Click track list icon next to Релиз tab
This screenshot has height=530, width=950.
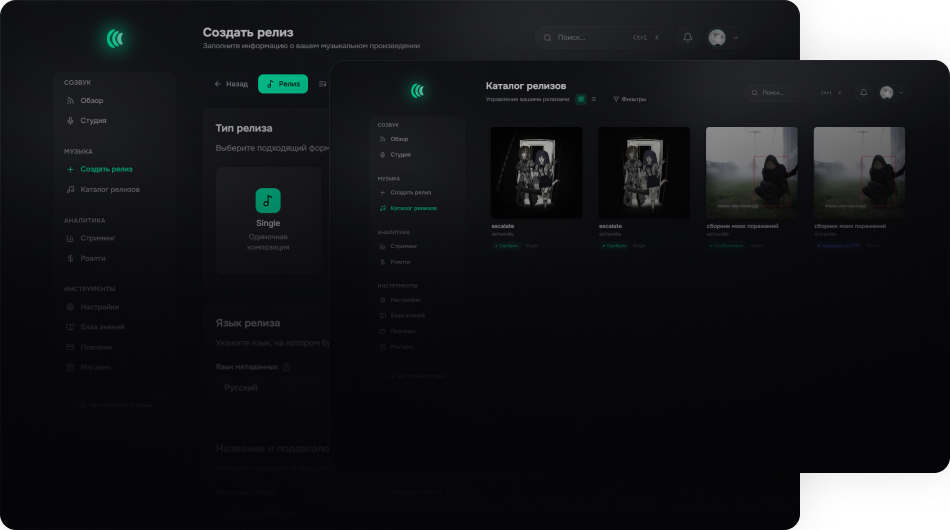(x=322, y=84)
